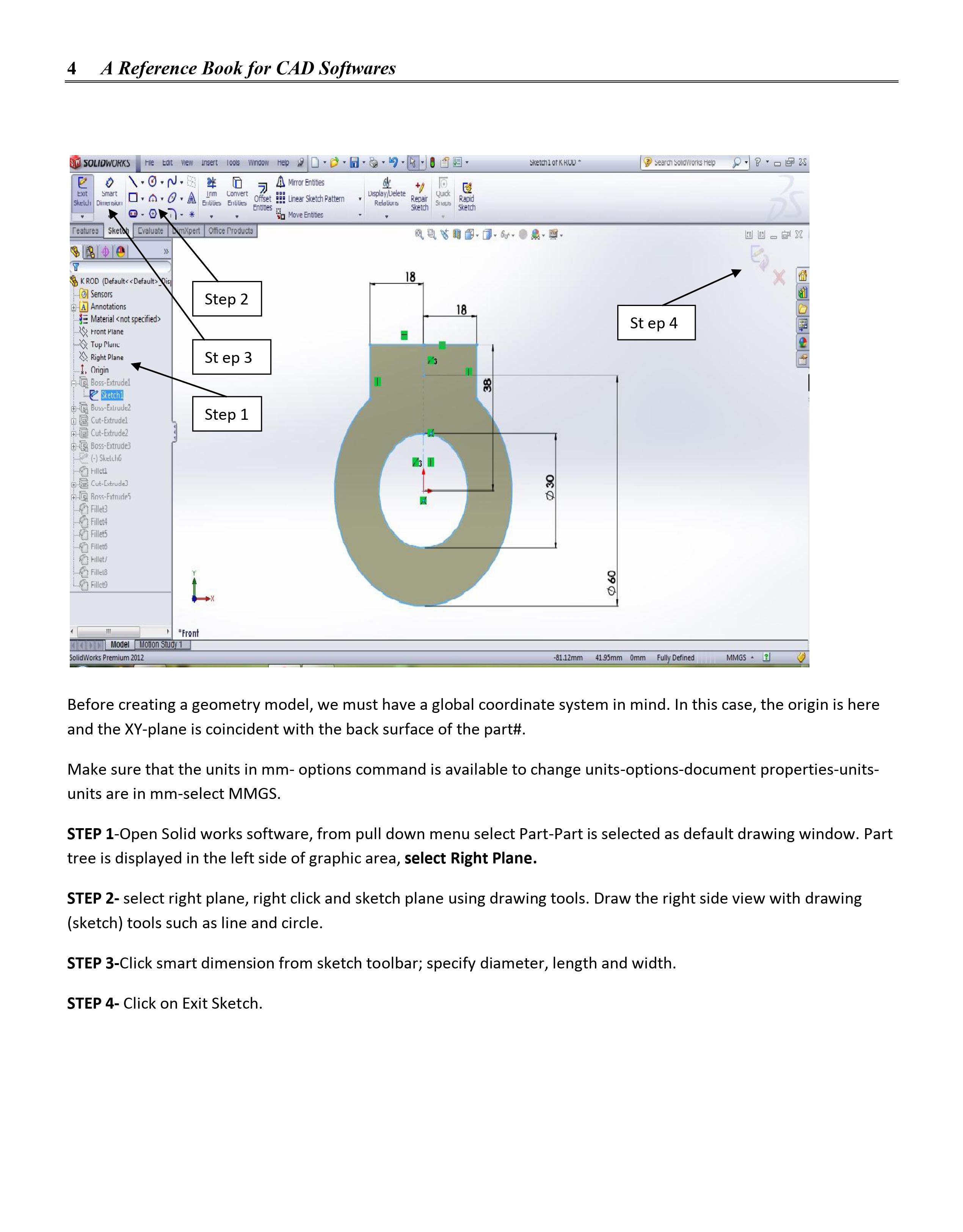Click the Motion Study 1 tab

coord(161,645)
